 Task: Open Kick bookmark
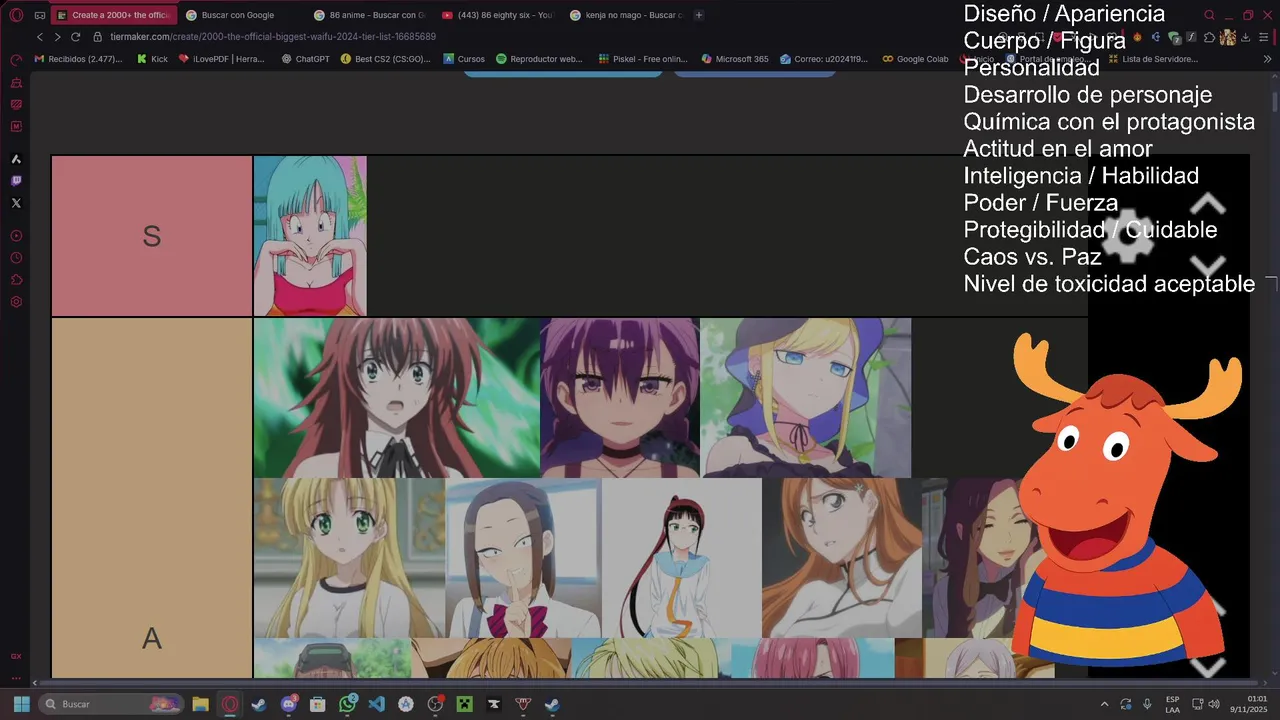coord(152,59)
